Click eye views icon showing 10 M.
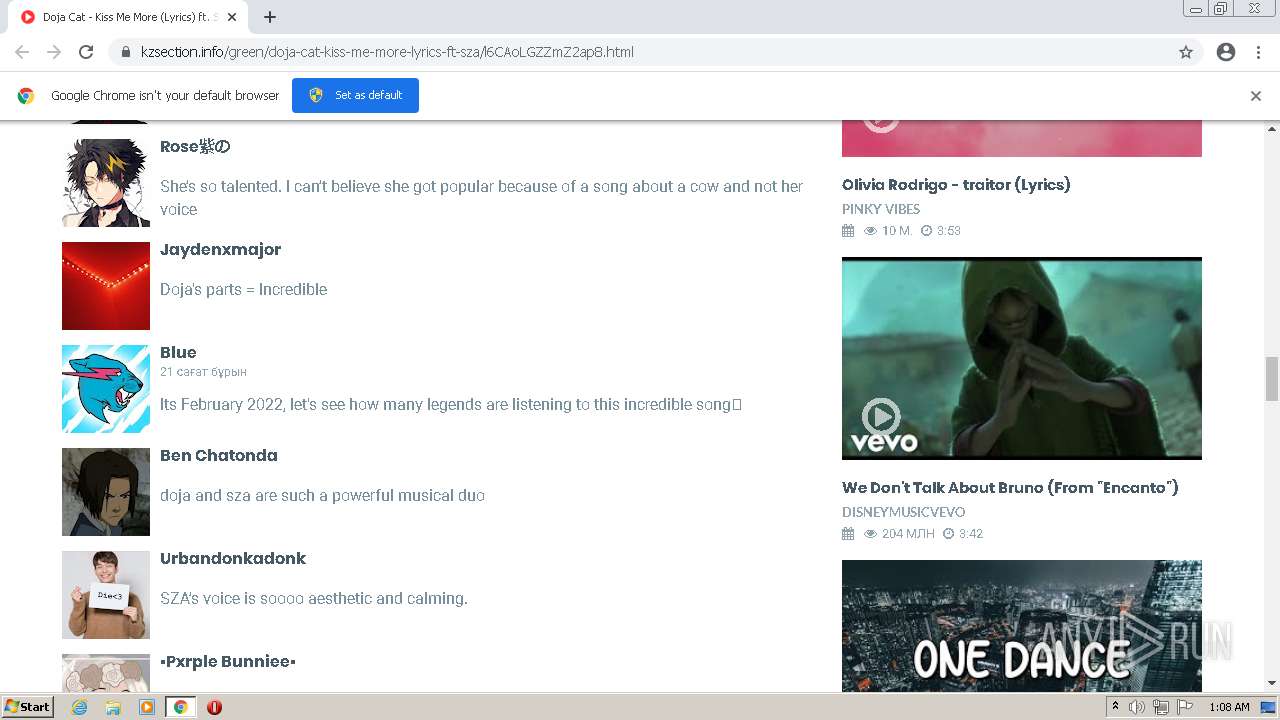1280x720 pixels. (x=870, y=231)
